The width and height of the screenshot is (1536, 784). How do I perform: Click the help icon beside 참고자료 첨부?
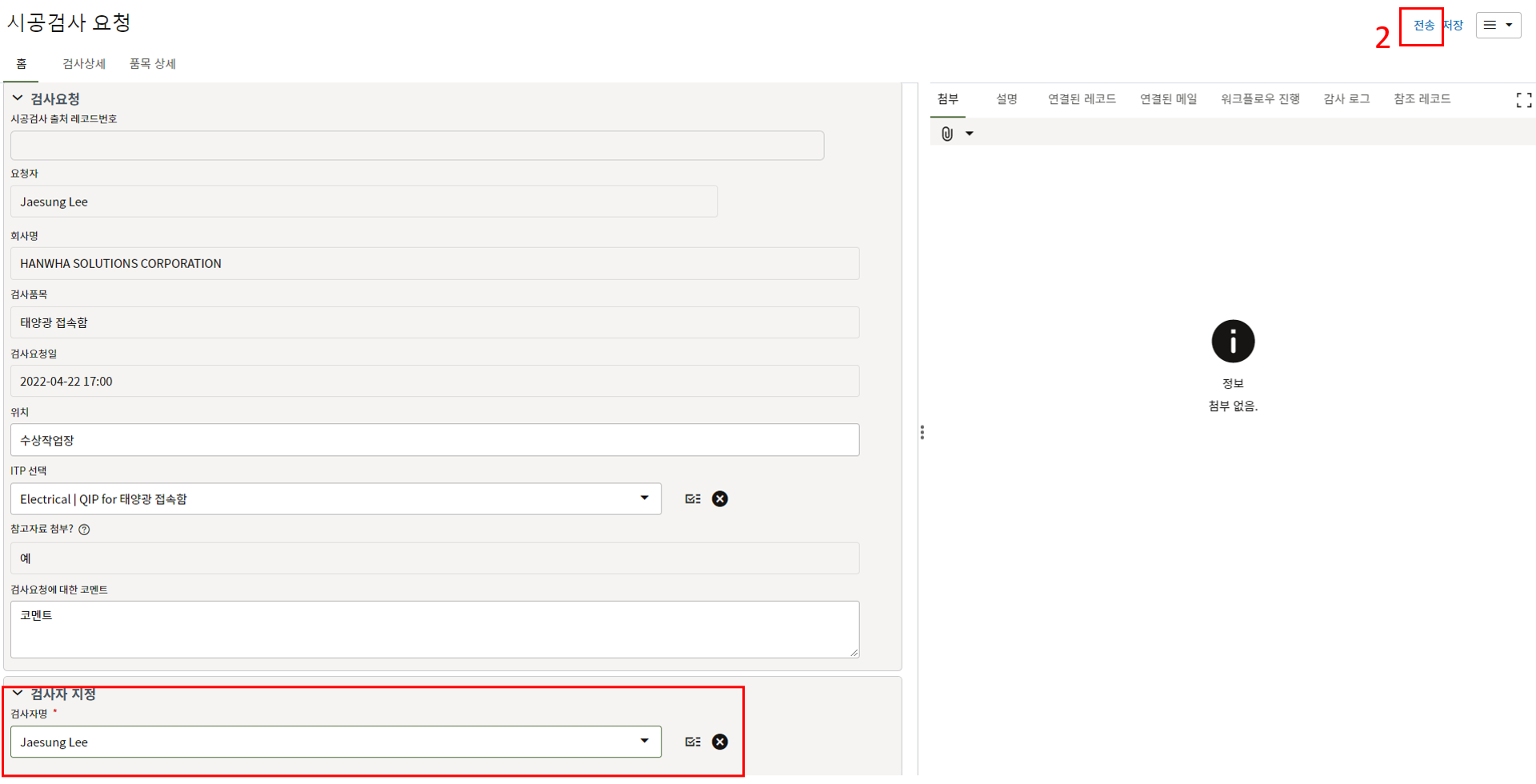[x=85, y=530]
